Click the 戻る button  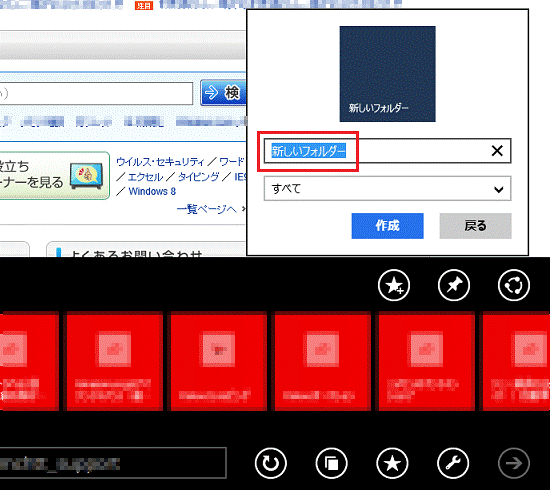[x=475, y=226]
